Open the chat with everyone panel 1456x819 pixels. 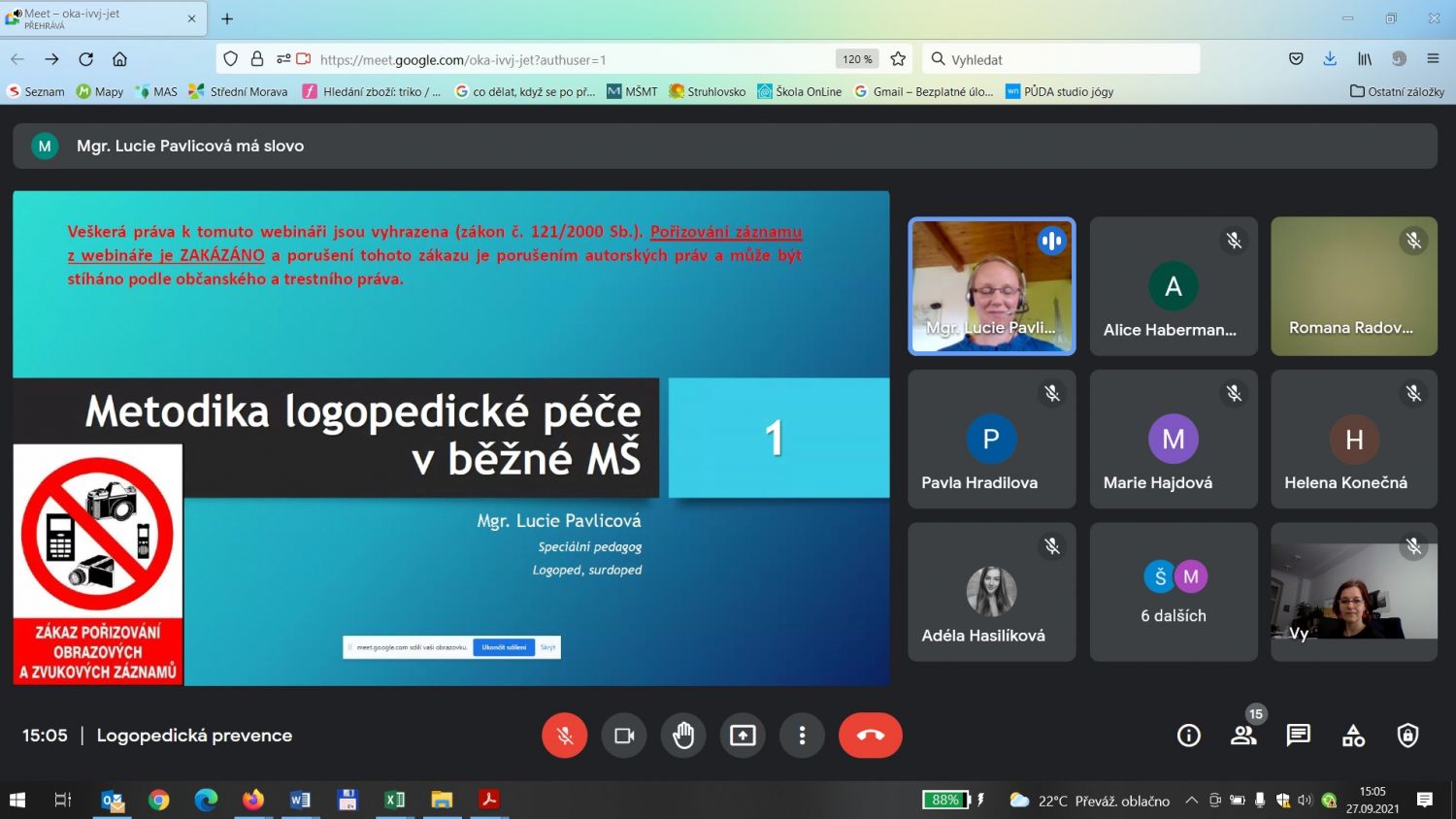[x=1298, y=736]
